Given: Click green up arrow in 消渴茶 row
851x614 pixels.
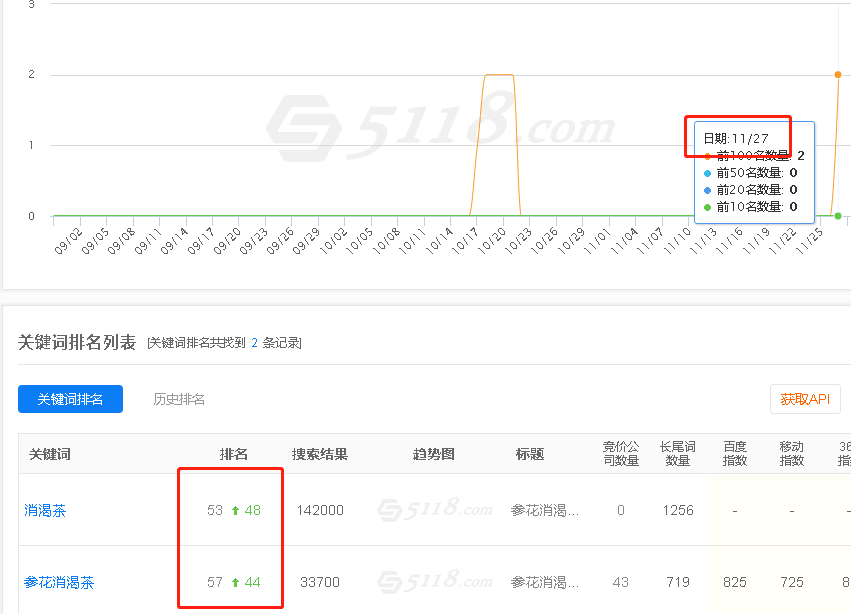Looking at the screenshot, I should coord(235,511).
